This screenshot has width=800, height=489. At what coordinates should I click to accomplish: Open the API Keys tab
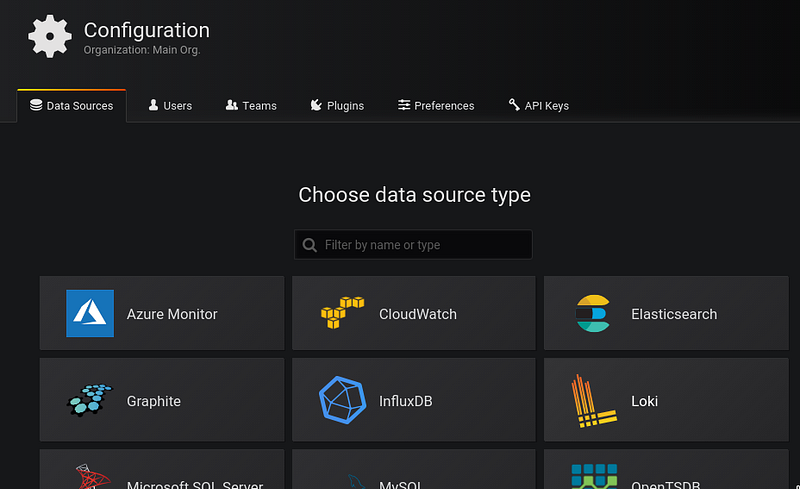pos(539,106)
